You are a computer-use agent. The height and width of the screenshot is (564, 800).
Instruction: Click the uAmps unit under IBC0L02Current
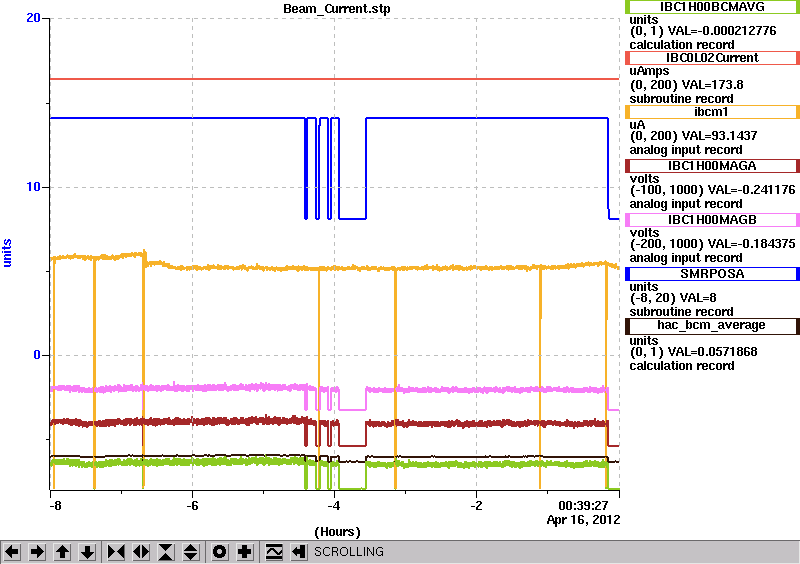click(x=649, y=71)
